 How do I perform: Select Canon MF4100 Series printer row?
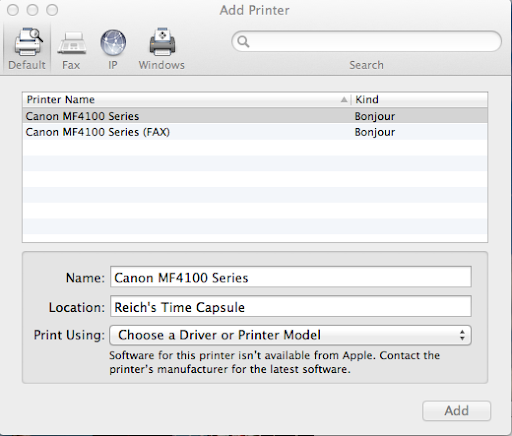click(x=255, y=116)
